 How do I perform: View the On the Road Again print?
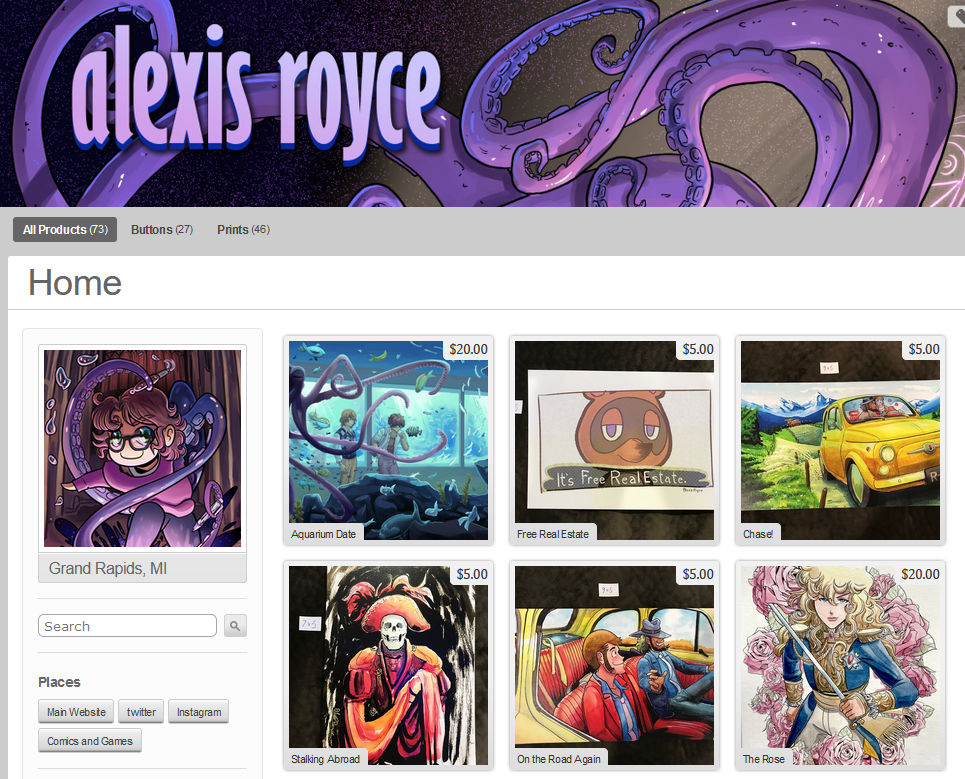tap(614, 666)
